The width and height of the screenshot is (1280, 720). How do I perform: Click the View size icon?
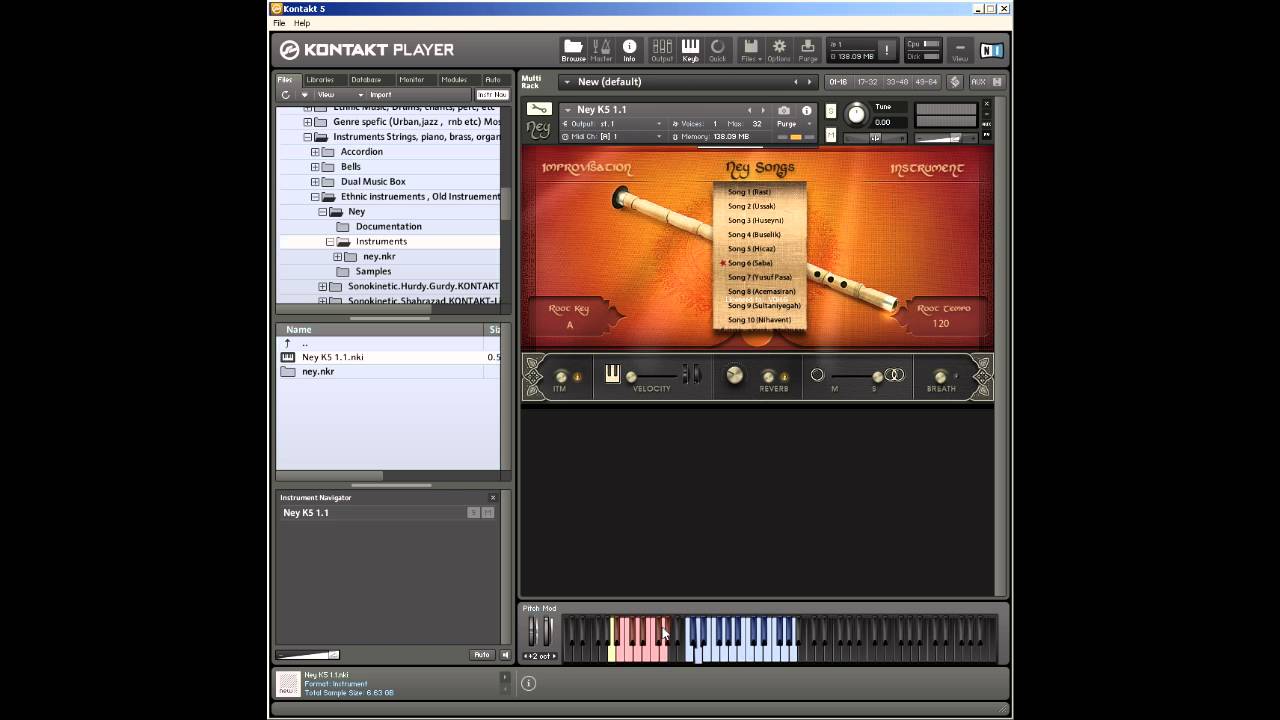click(959, 50)
